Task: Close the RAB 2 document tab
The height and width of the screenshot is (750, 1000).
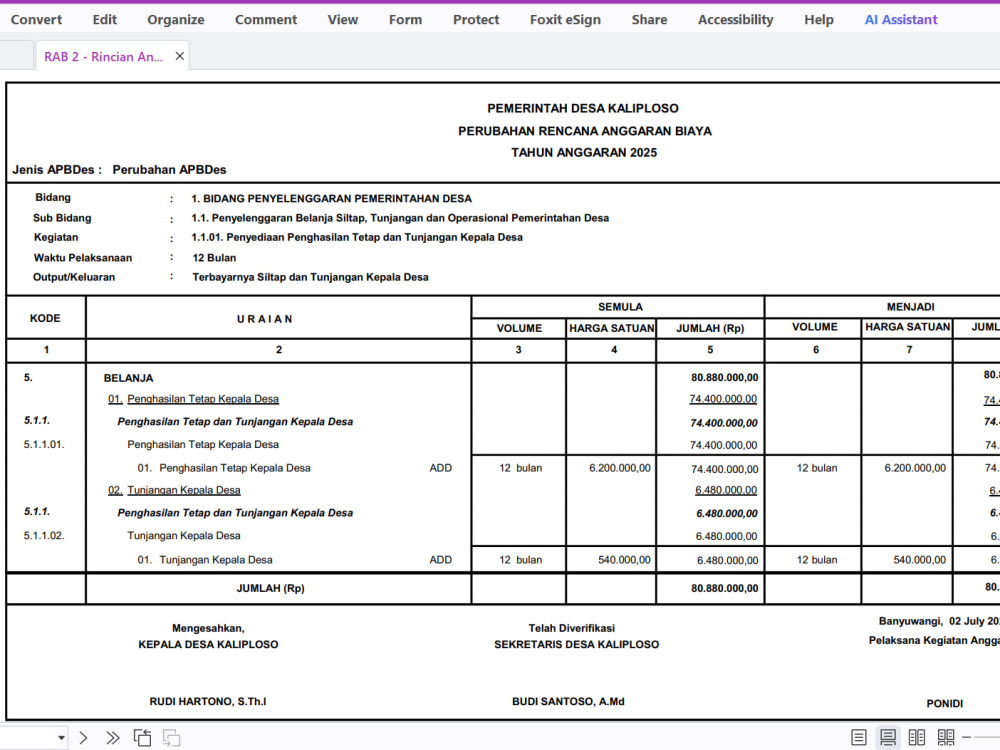Action: 180,56
